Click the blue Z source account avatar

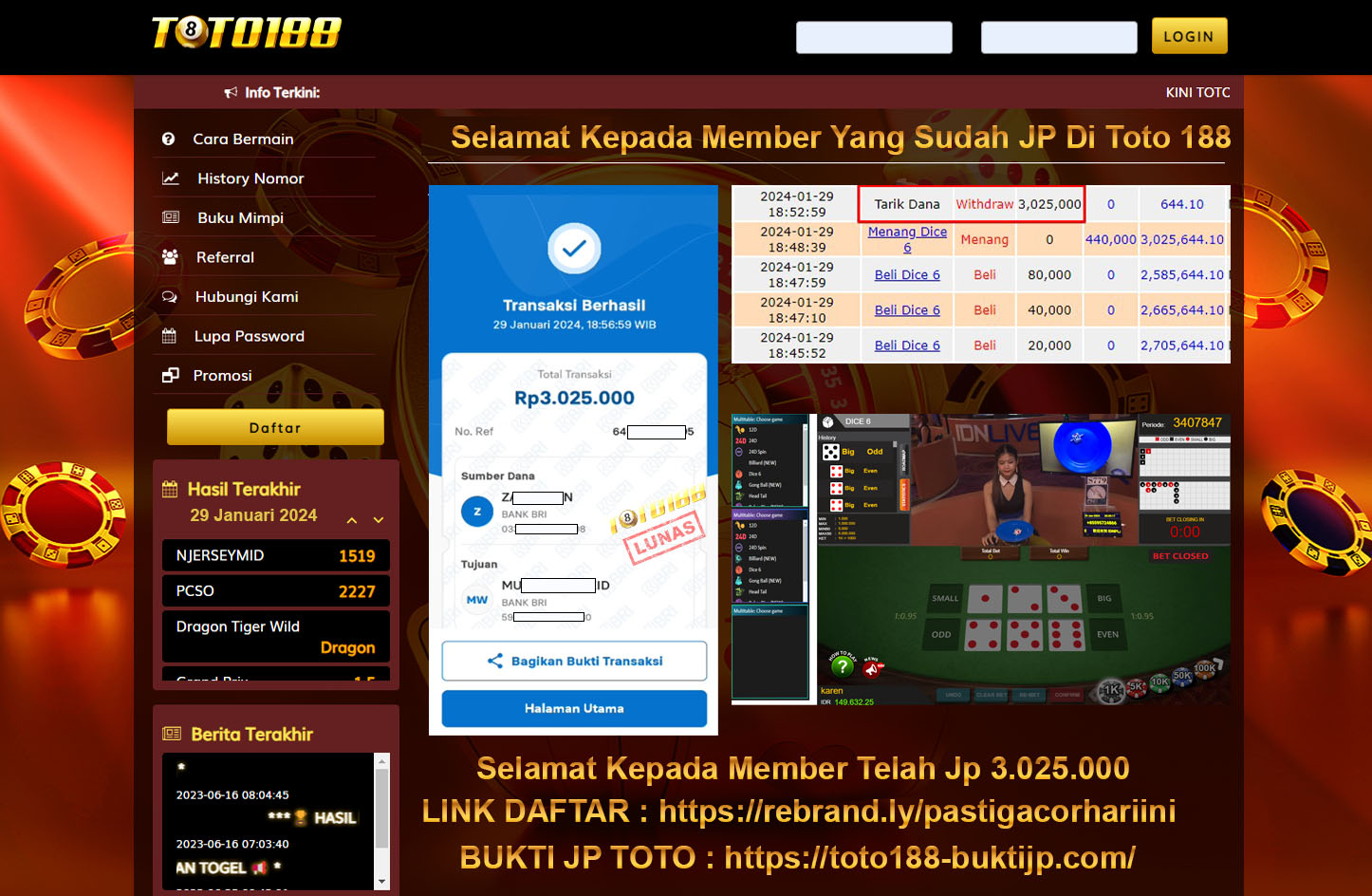477,511
